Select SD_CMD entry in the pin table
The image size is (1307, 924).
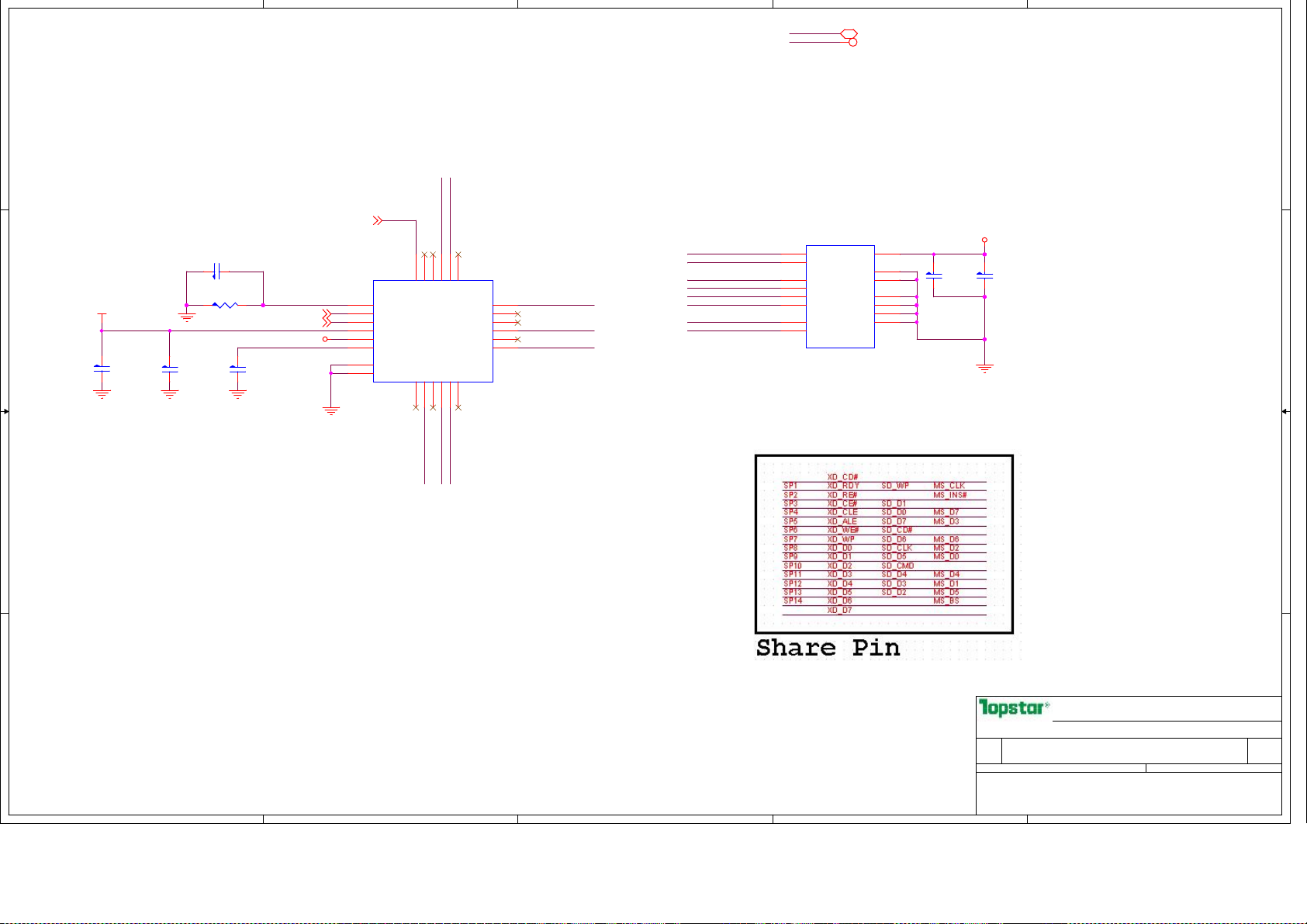point(897,566)
